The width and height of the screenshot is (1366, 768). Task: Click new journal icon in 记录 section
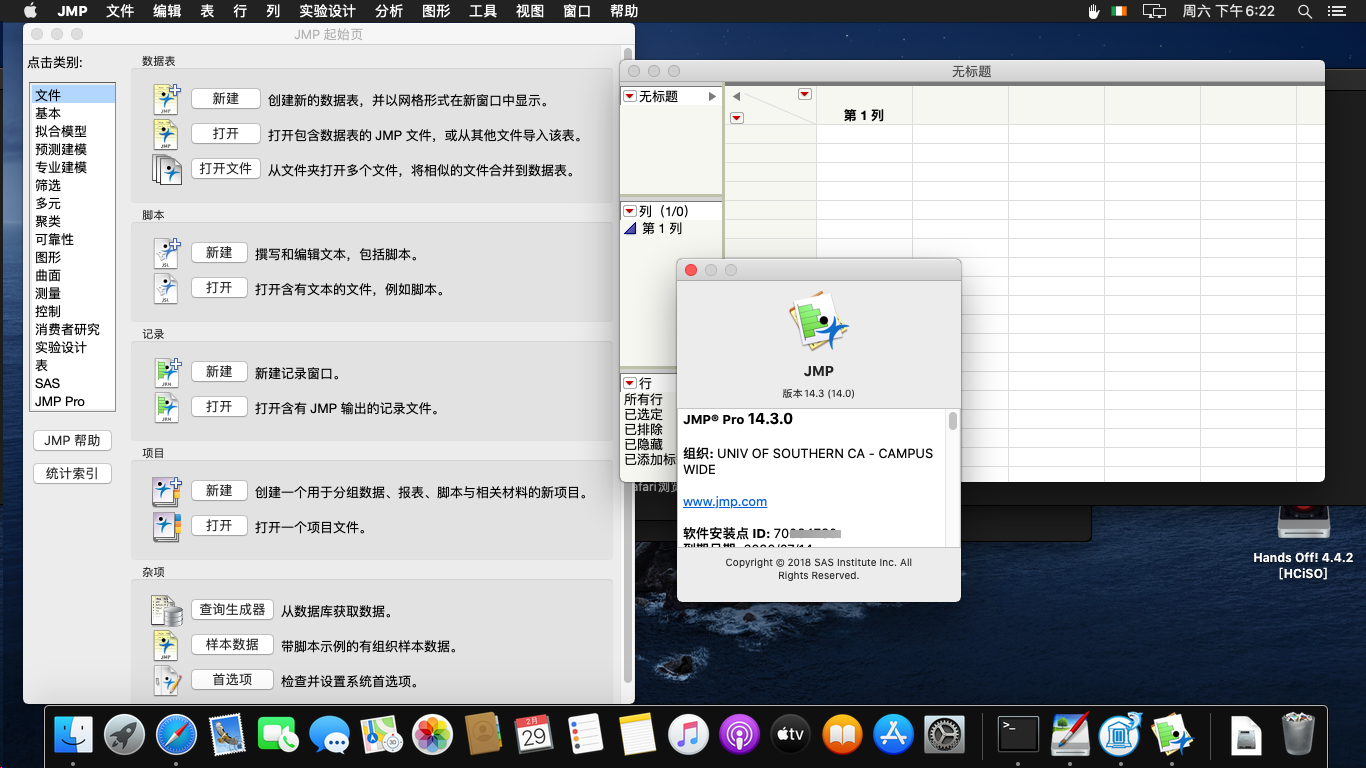(x=166, y=372)
